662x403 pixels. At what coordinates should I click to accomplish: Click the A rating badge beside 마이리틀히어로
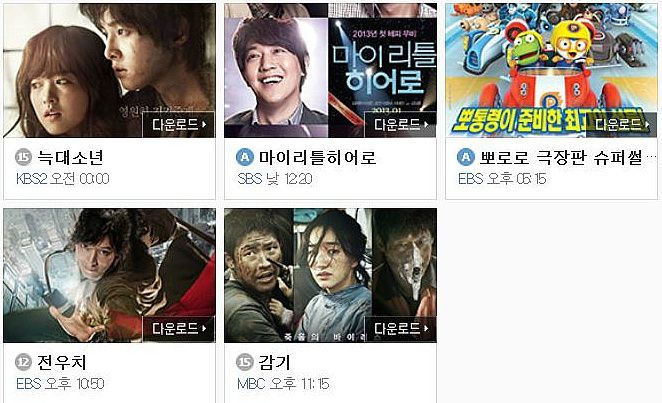coord(245,158)
